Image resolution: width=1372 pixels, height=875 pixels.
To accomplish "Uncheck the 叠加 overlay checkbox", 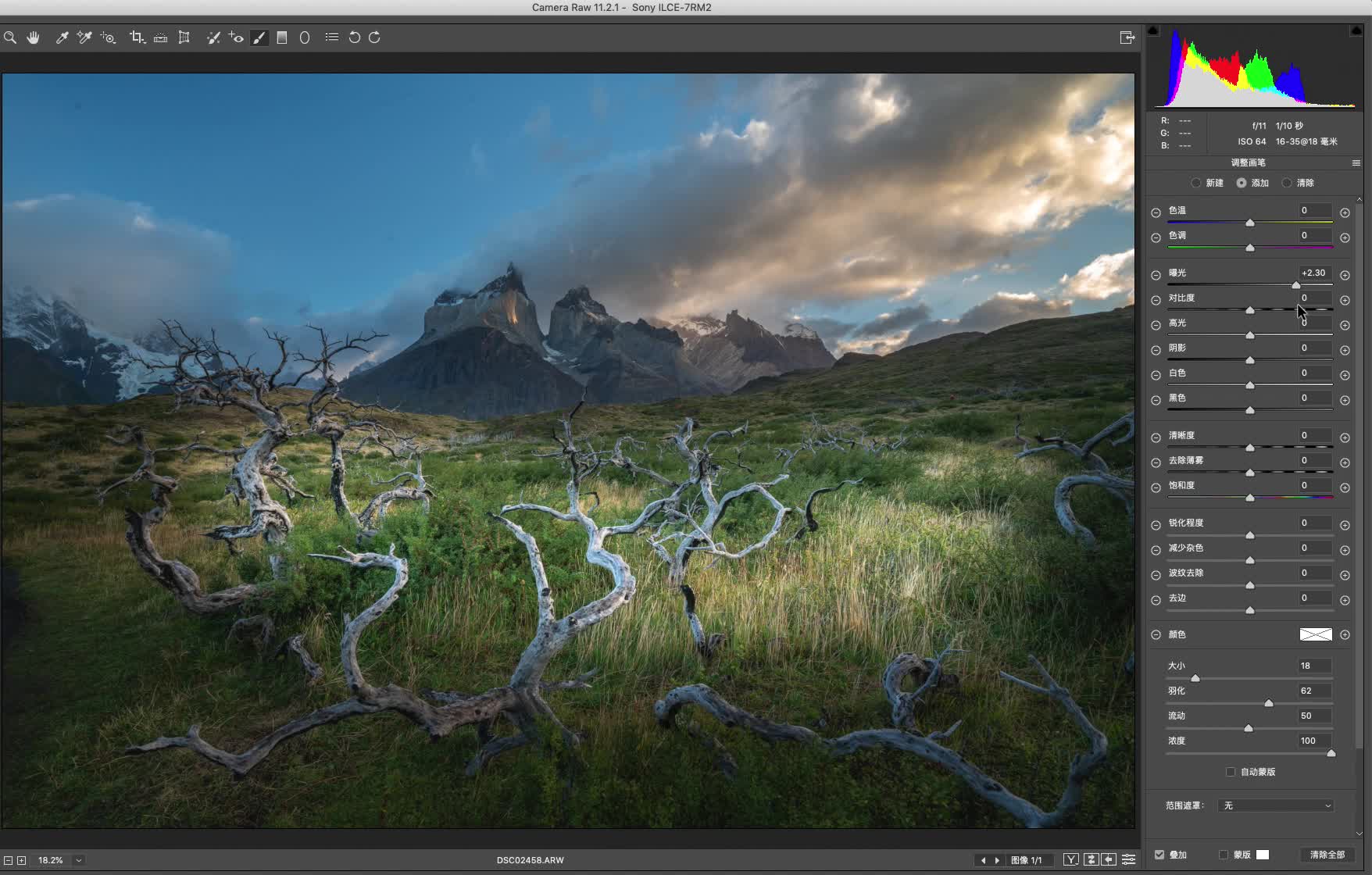I will 1159,855.
